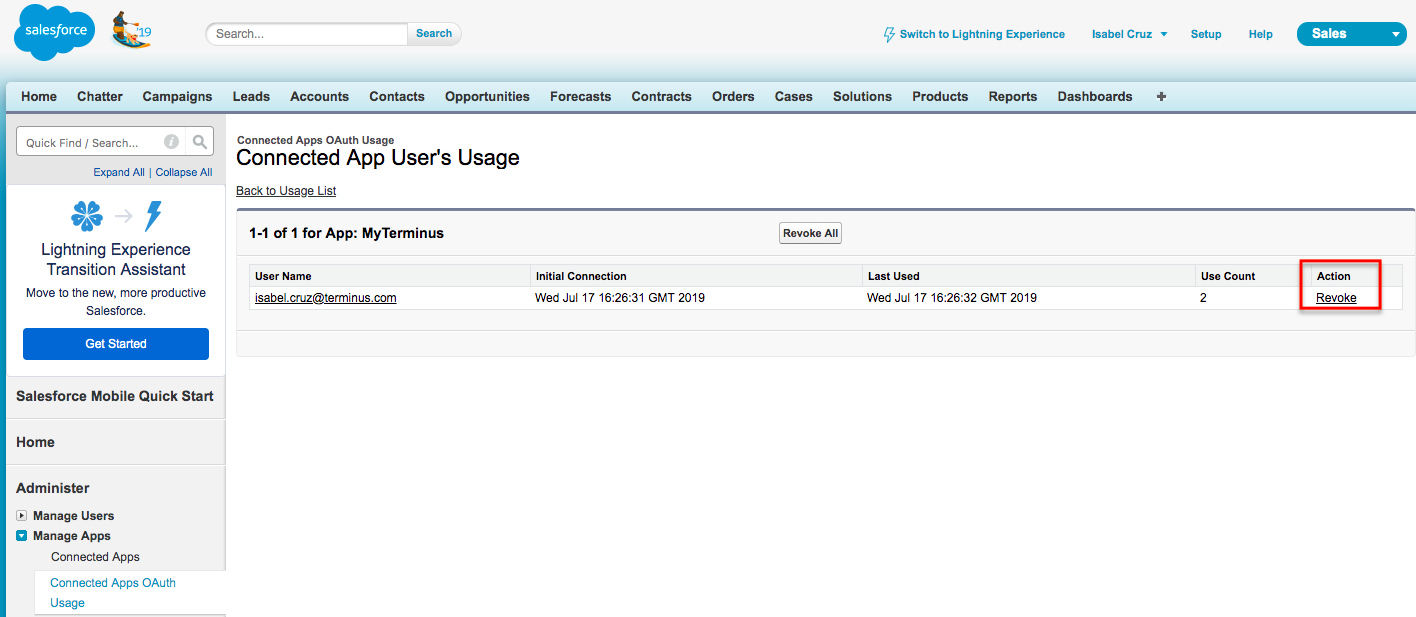Open the Sales app menu dropdown
This screenshot has height=617, width=1416.
[x=1351, y=34]
